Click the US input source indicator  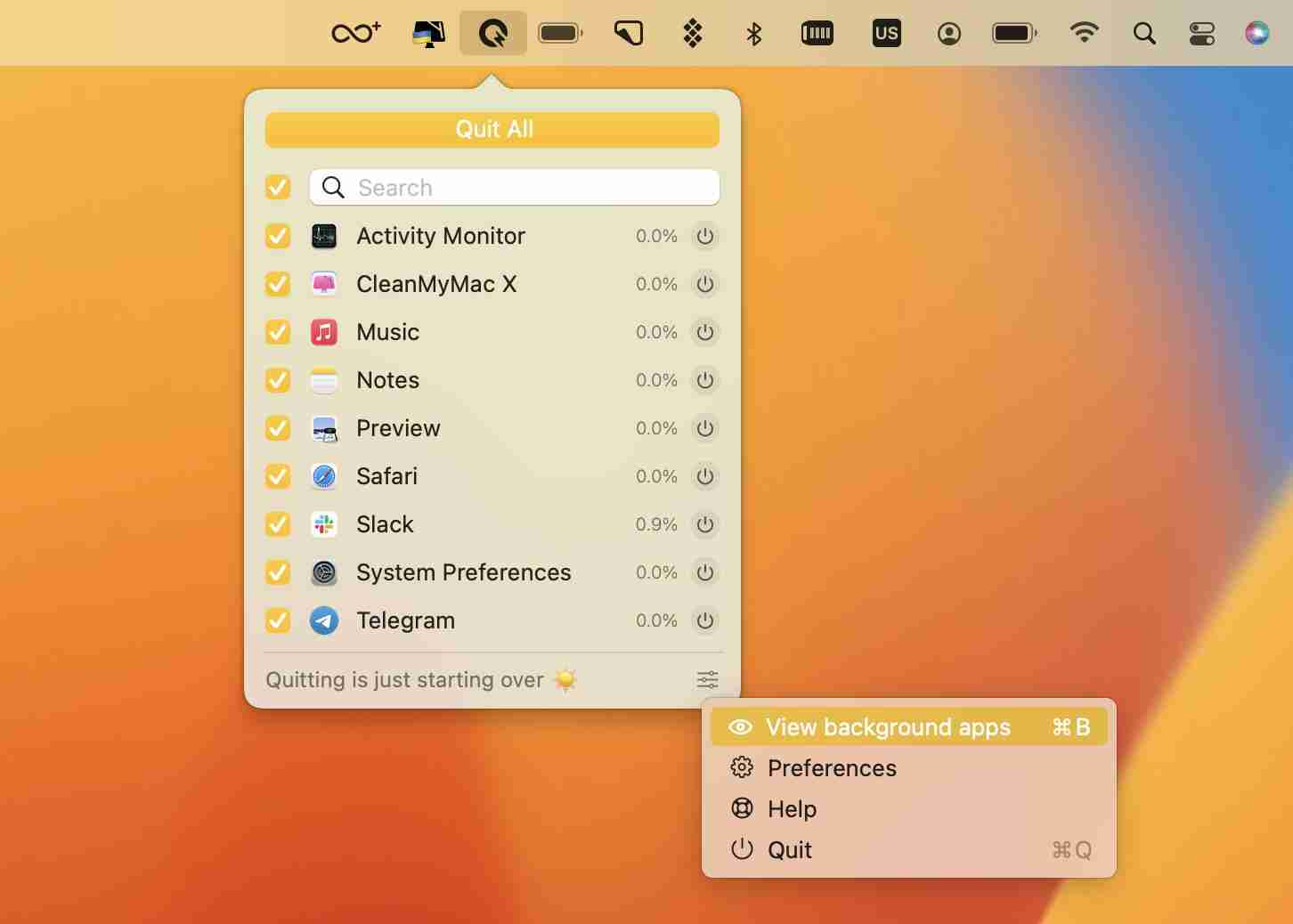click(x=886, y=33)
